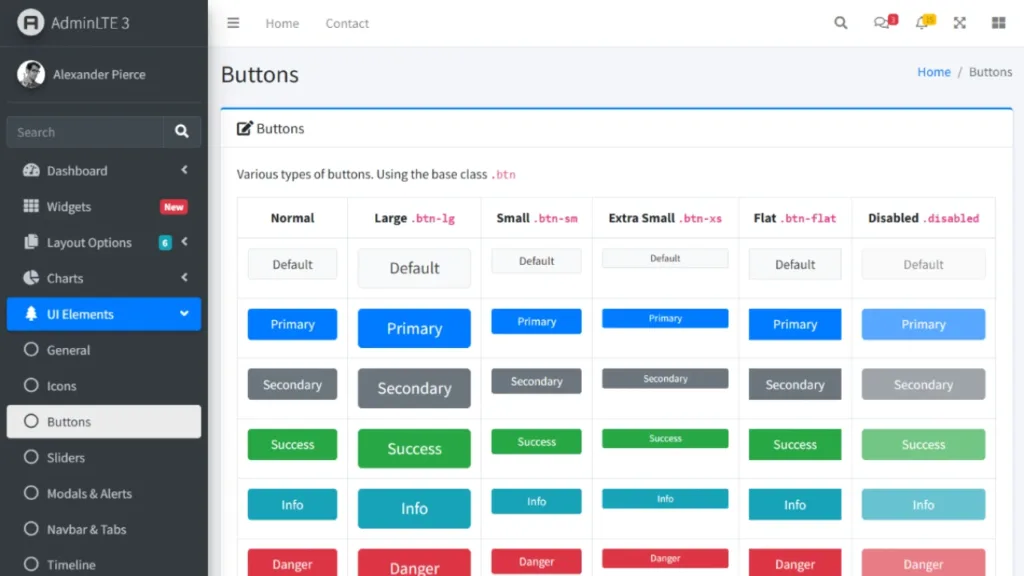Open the notifications bell icon
The width and height of the screenshot is (1024, 576).
click(920, 22)
